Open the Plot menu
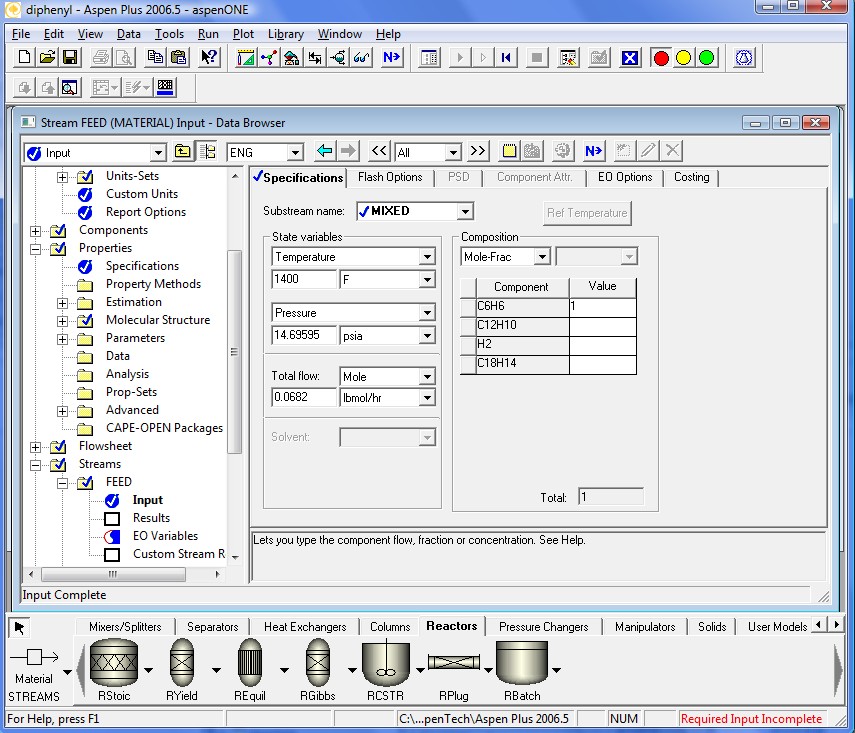This screenshot has width=855, height=733. tap(243, 34)
